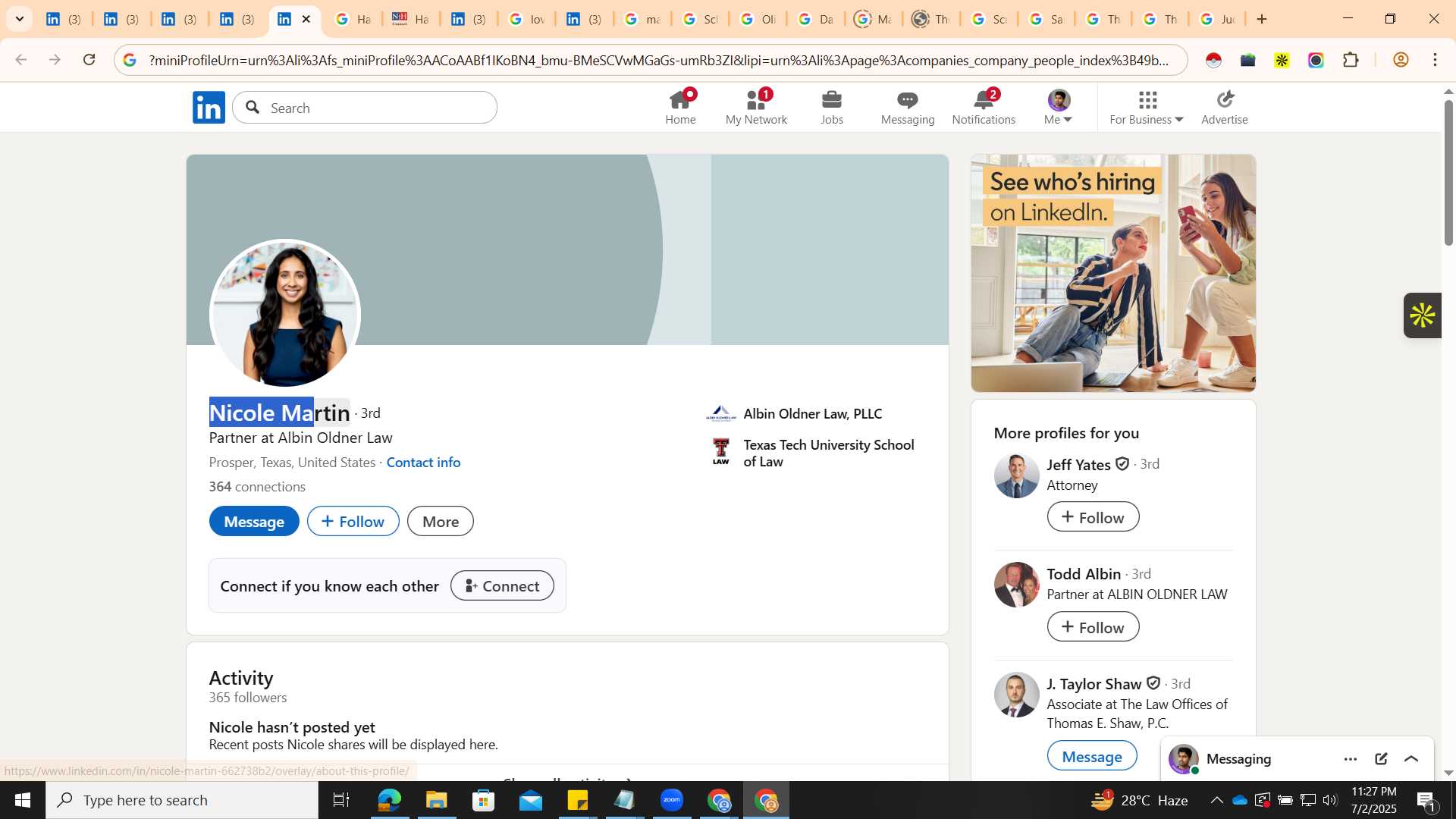
Task: Click the page vertical scrollbar
Action: click(1448, 173)
